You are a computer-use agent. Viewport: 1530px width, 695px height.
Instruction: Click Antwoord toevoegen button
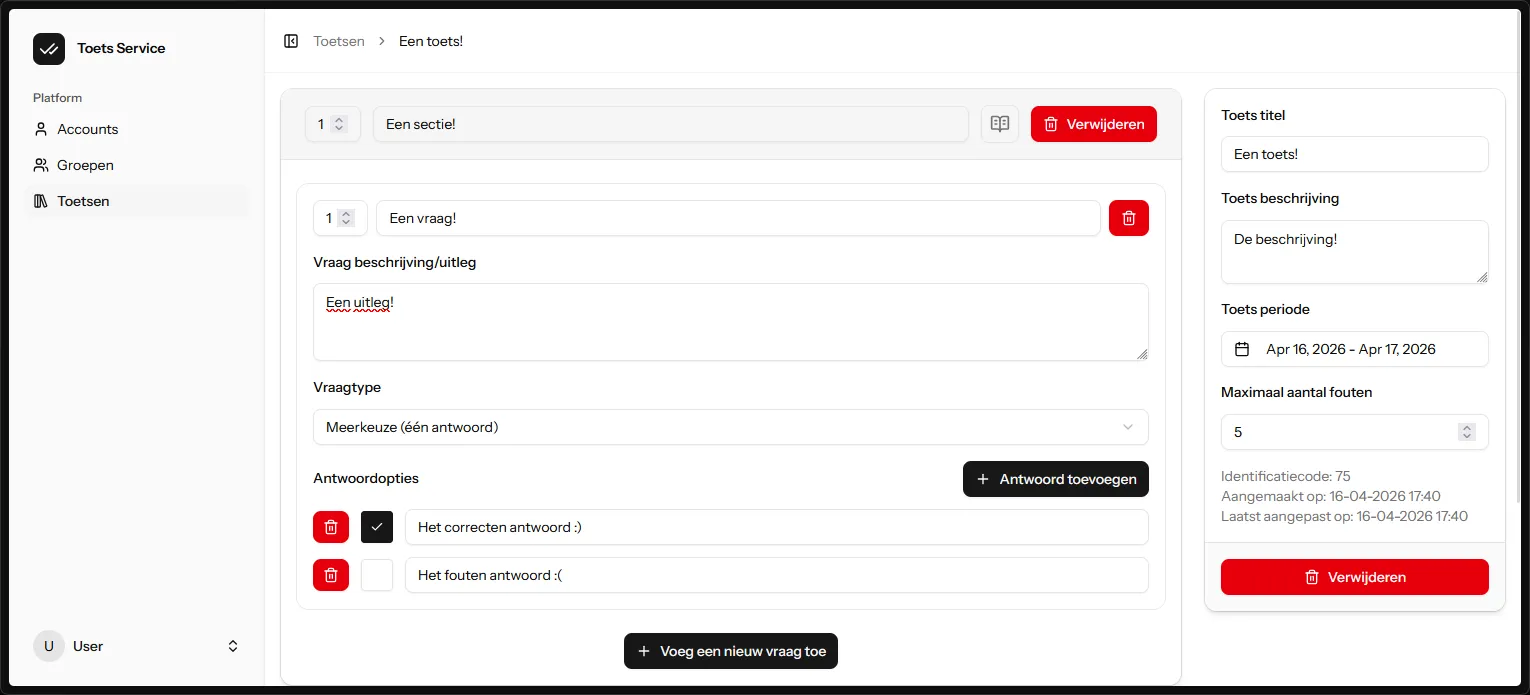click(x=1056, y=479)
